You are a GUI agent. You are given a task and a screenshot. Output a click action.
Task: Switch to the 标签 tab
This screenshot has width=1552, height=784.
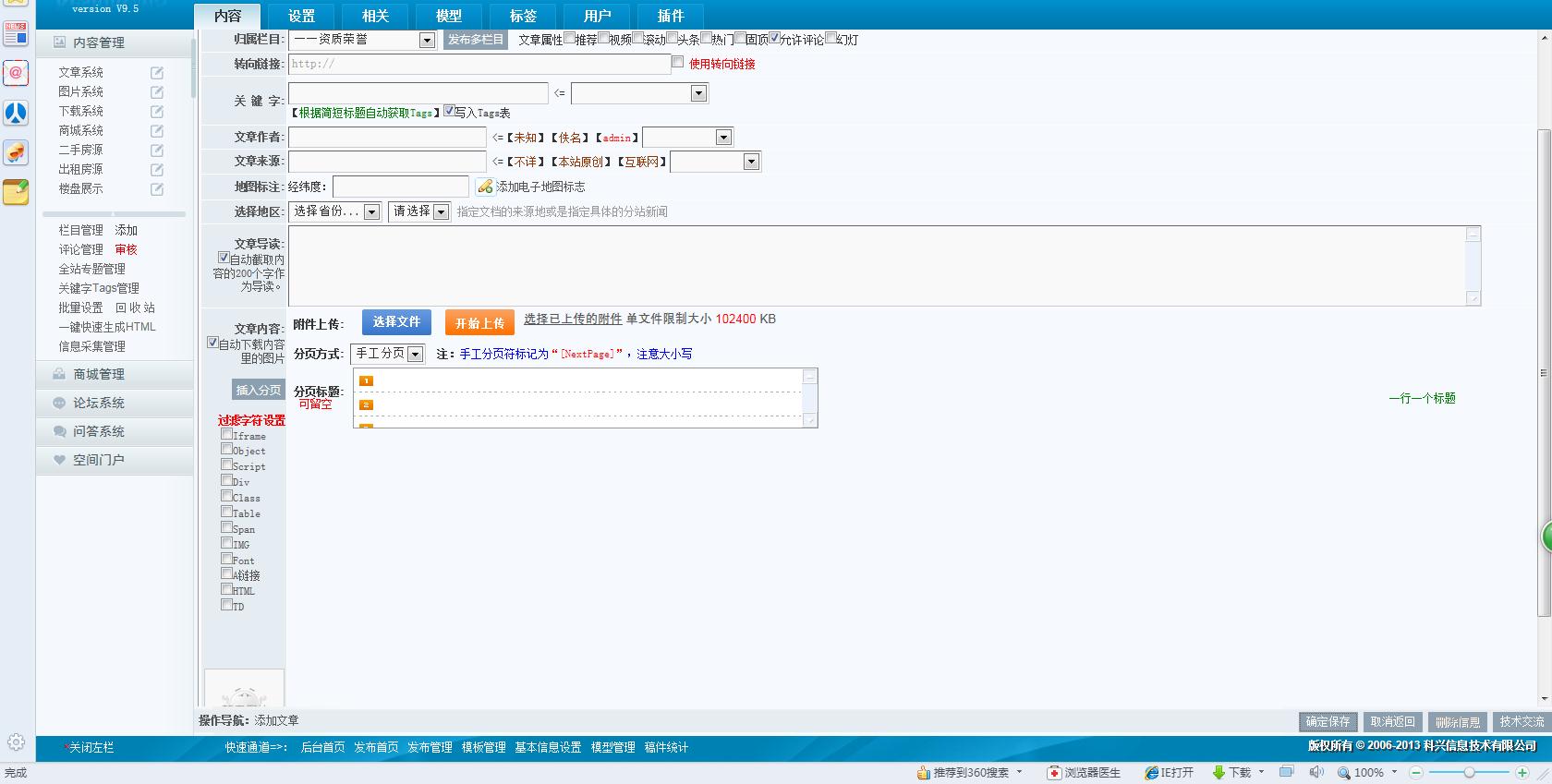coord(523,16)
